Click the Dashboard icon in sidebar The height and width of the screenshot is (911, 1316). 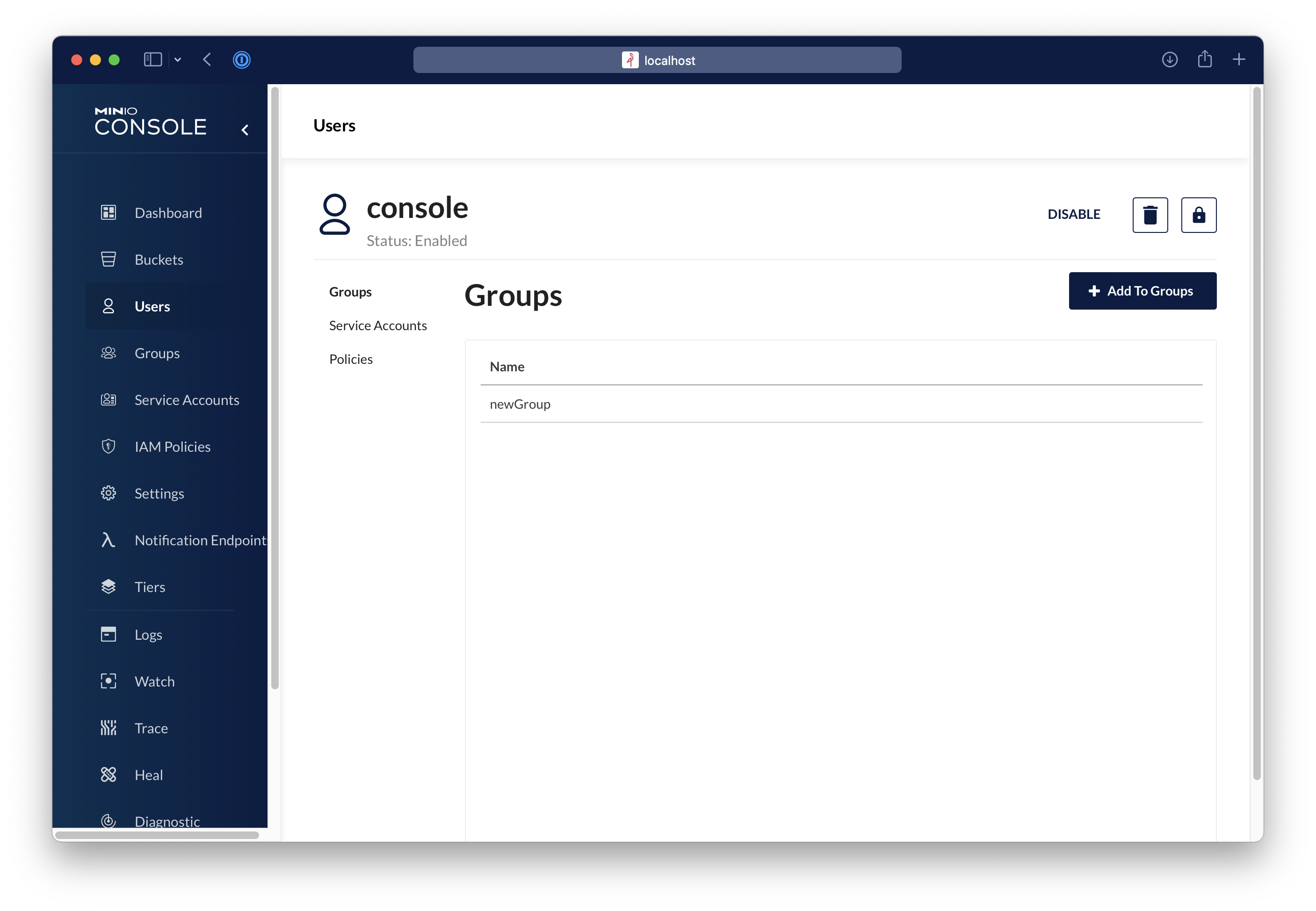pyautogui.click(x=108, y=213)
